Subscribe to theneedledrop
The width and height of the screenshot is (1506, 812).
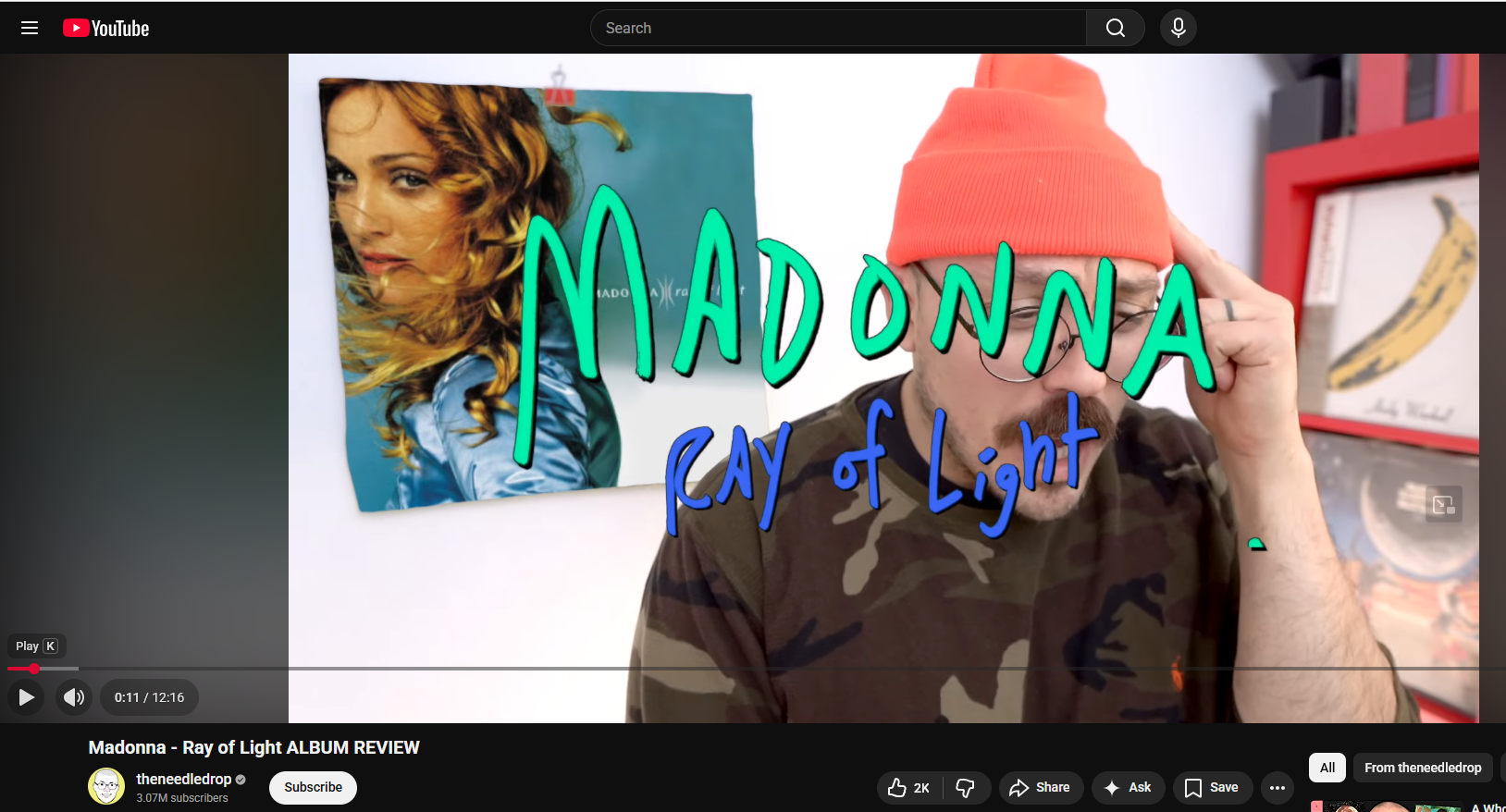click(x=313, y=787)
